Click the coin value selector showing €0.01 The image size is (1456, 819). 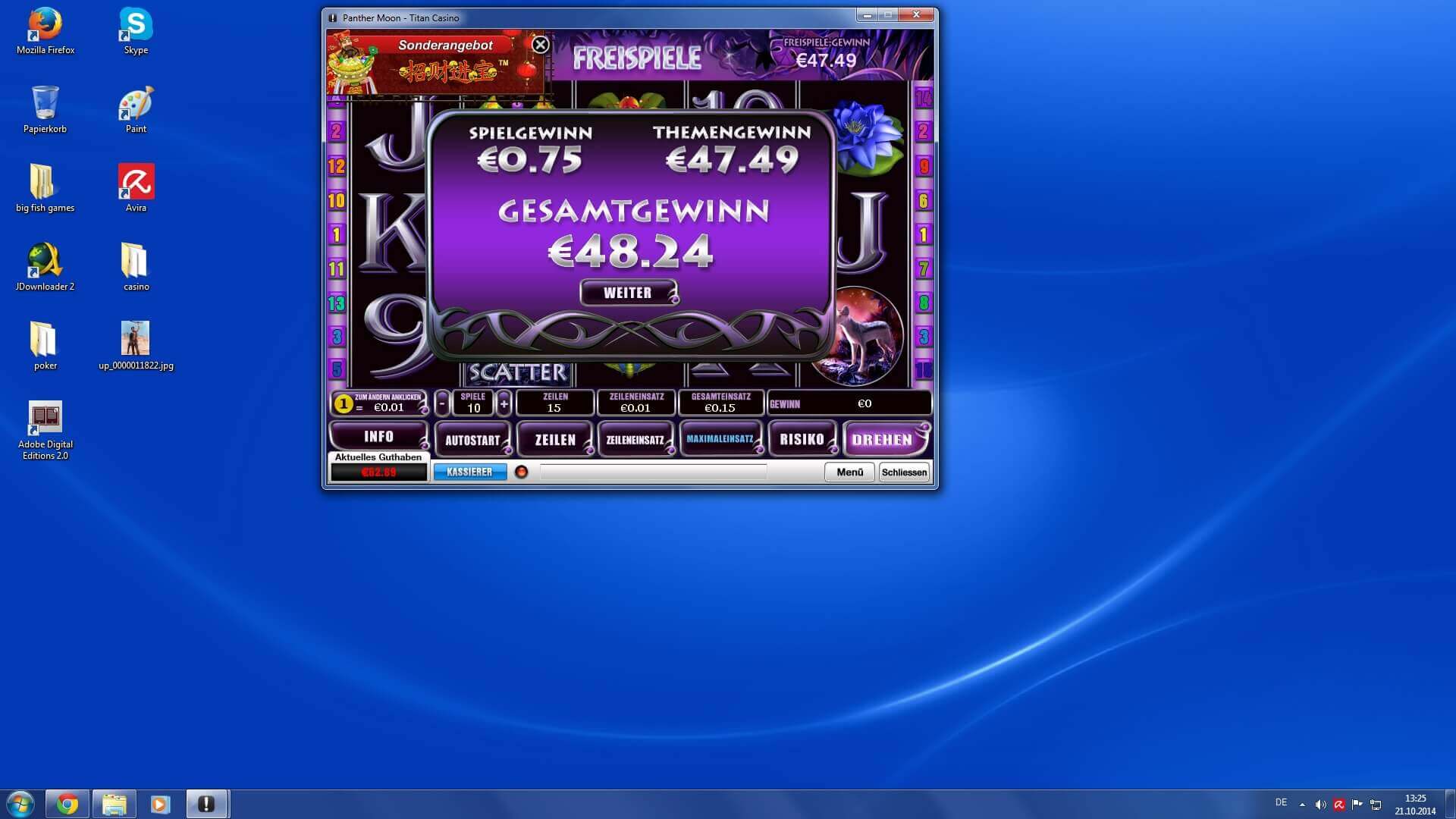point(379,403)
